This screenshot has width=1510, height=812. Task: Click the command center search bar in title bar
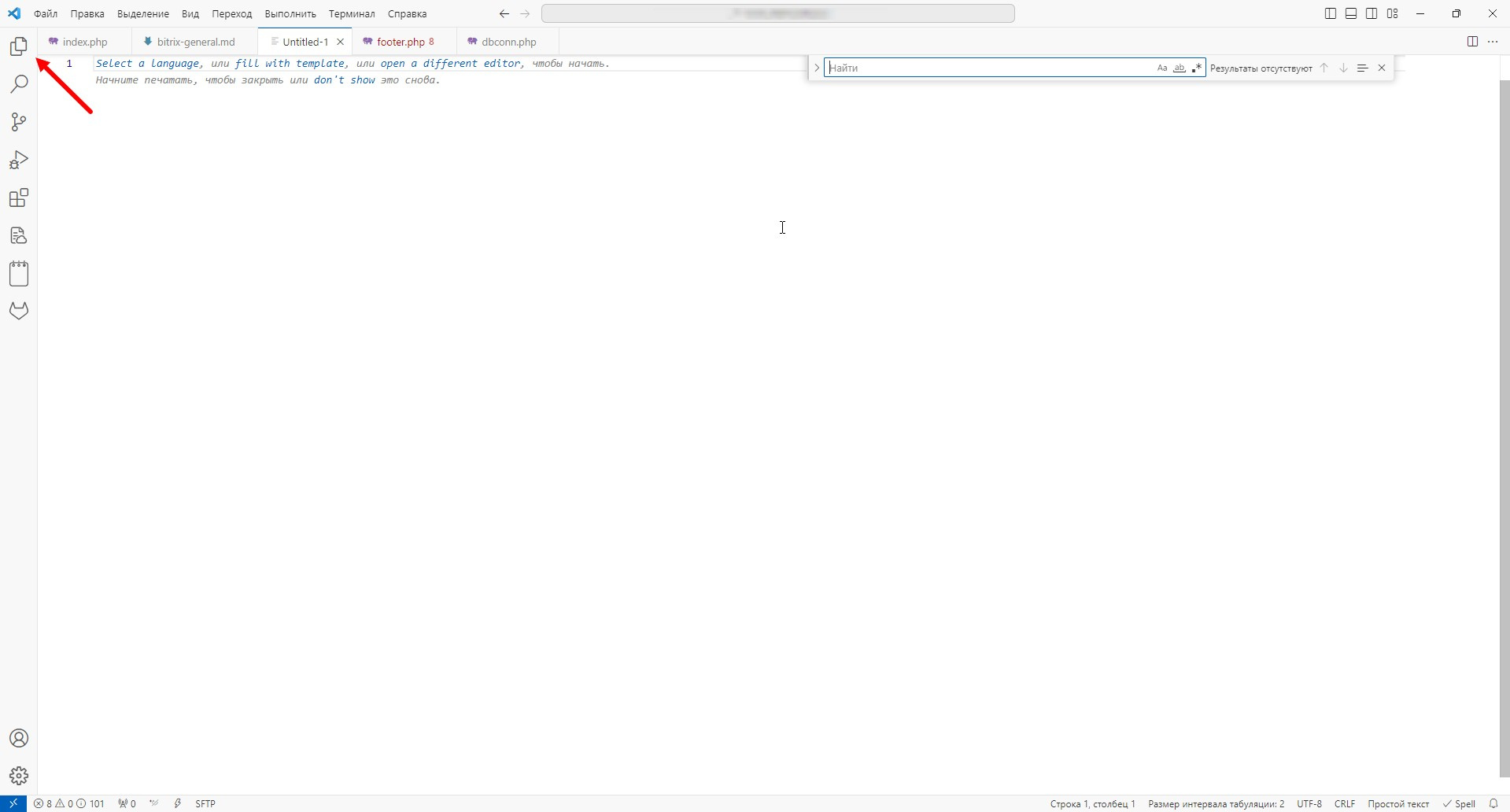point(778,13)
